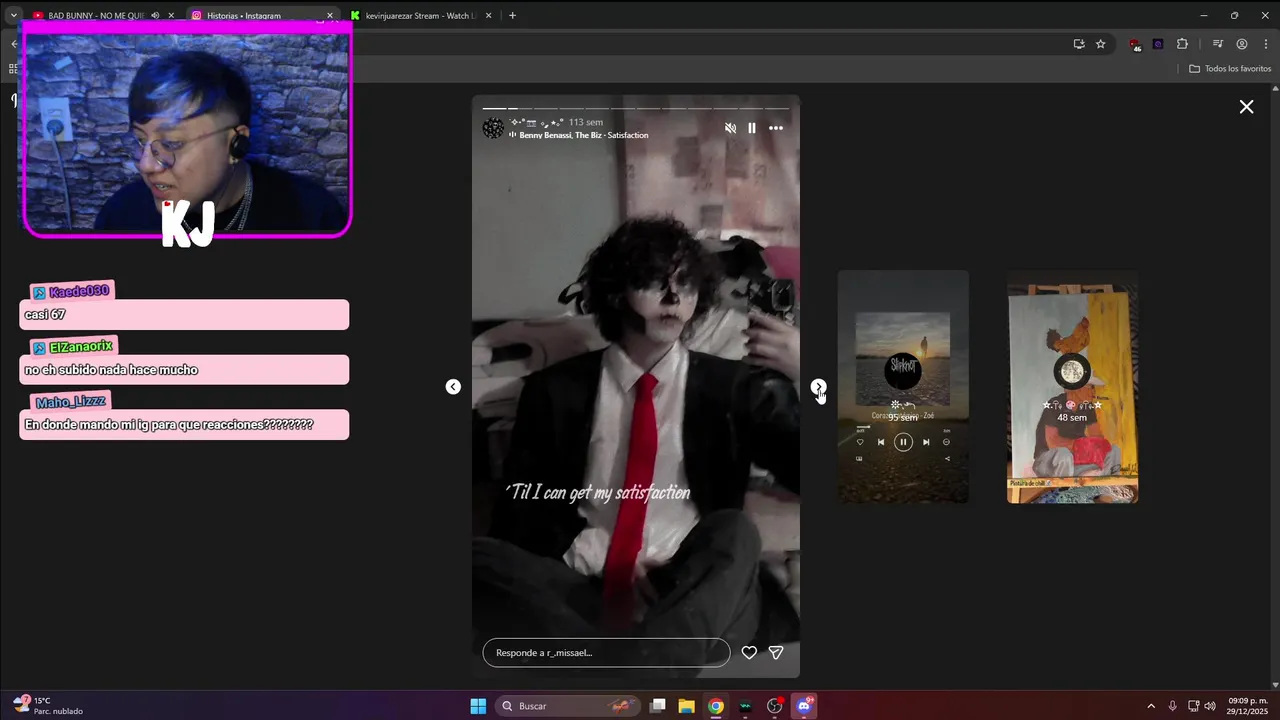Viewport: 1280px width, 720px height.
Task: Click the 'Responde a r_missael...' reply field
Action: [x=606, y=652]
